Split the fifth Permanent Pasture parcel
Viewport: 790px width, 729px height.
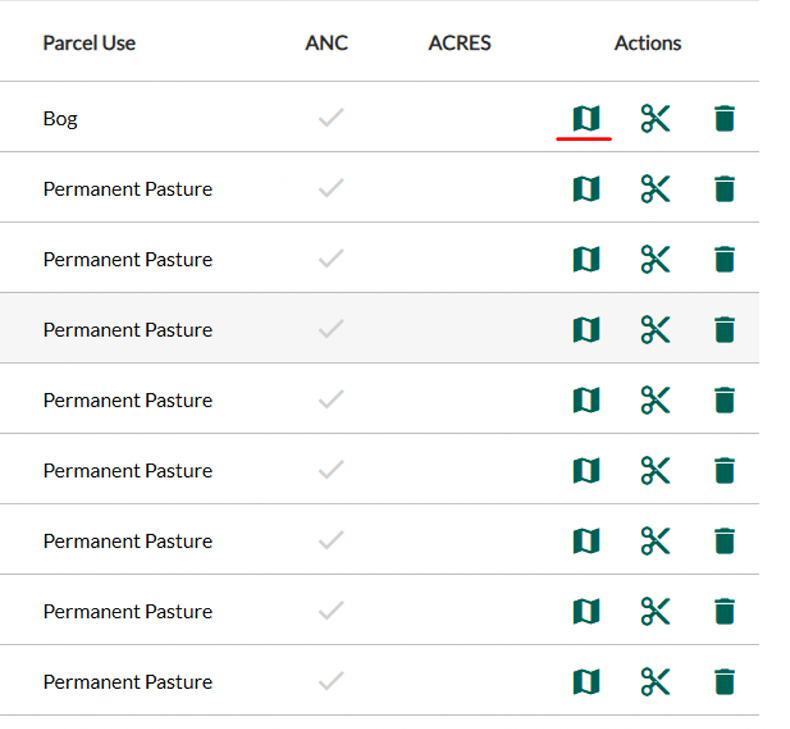[655, 471]
